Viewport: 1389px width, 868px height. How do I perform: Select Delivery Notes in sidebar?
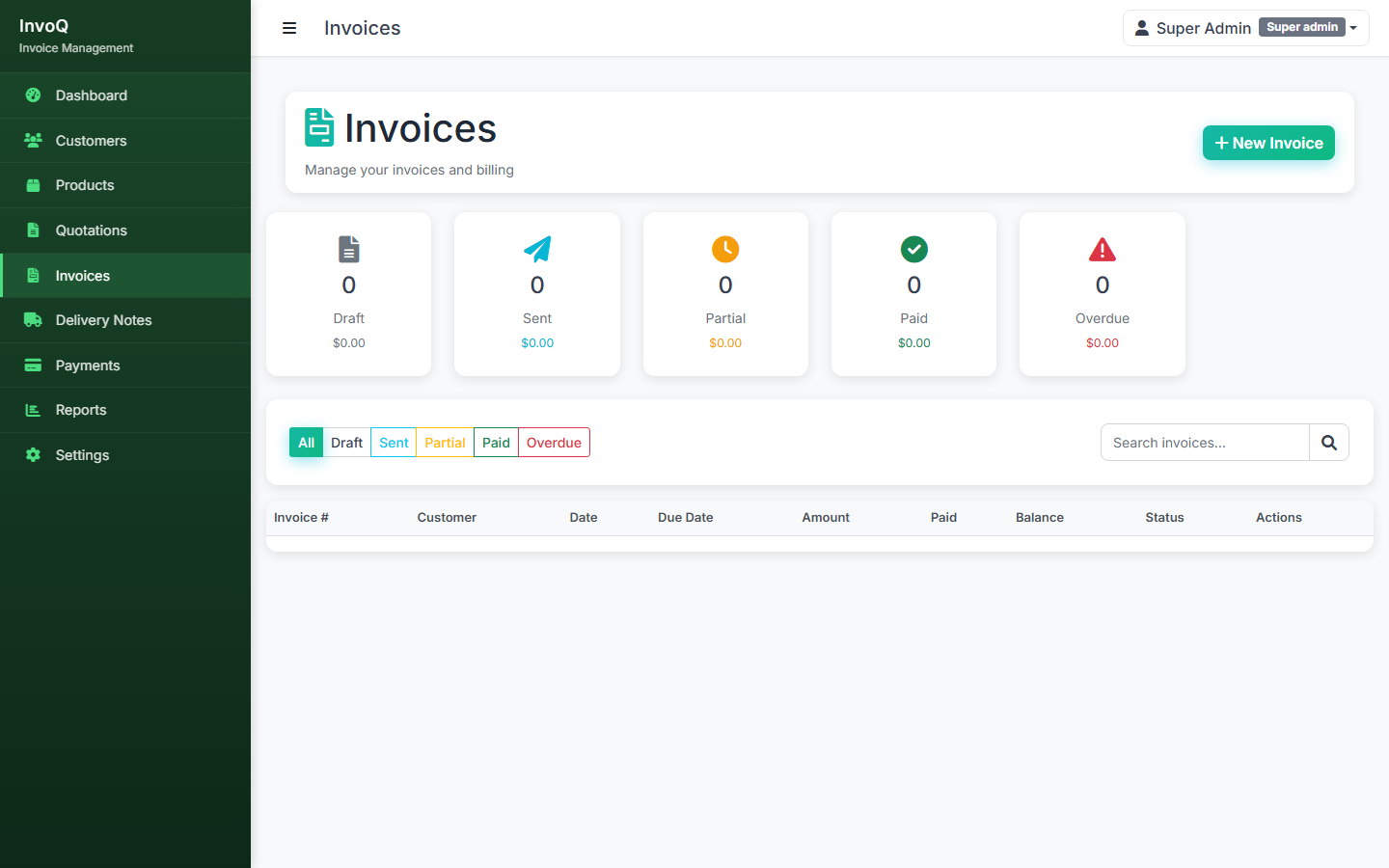pos(125,320)
